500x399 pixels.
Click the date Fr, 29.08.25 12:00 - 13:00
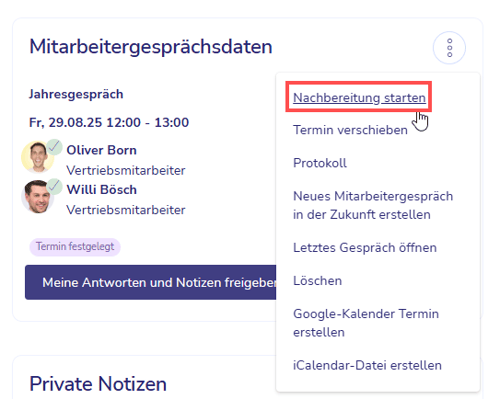coord(109,122)
